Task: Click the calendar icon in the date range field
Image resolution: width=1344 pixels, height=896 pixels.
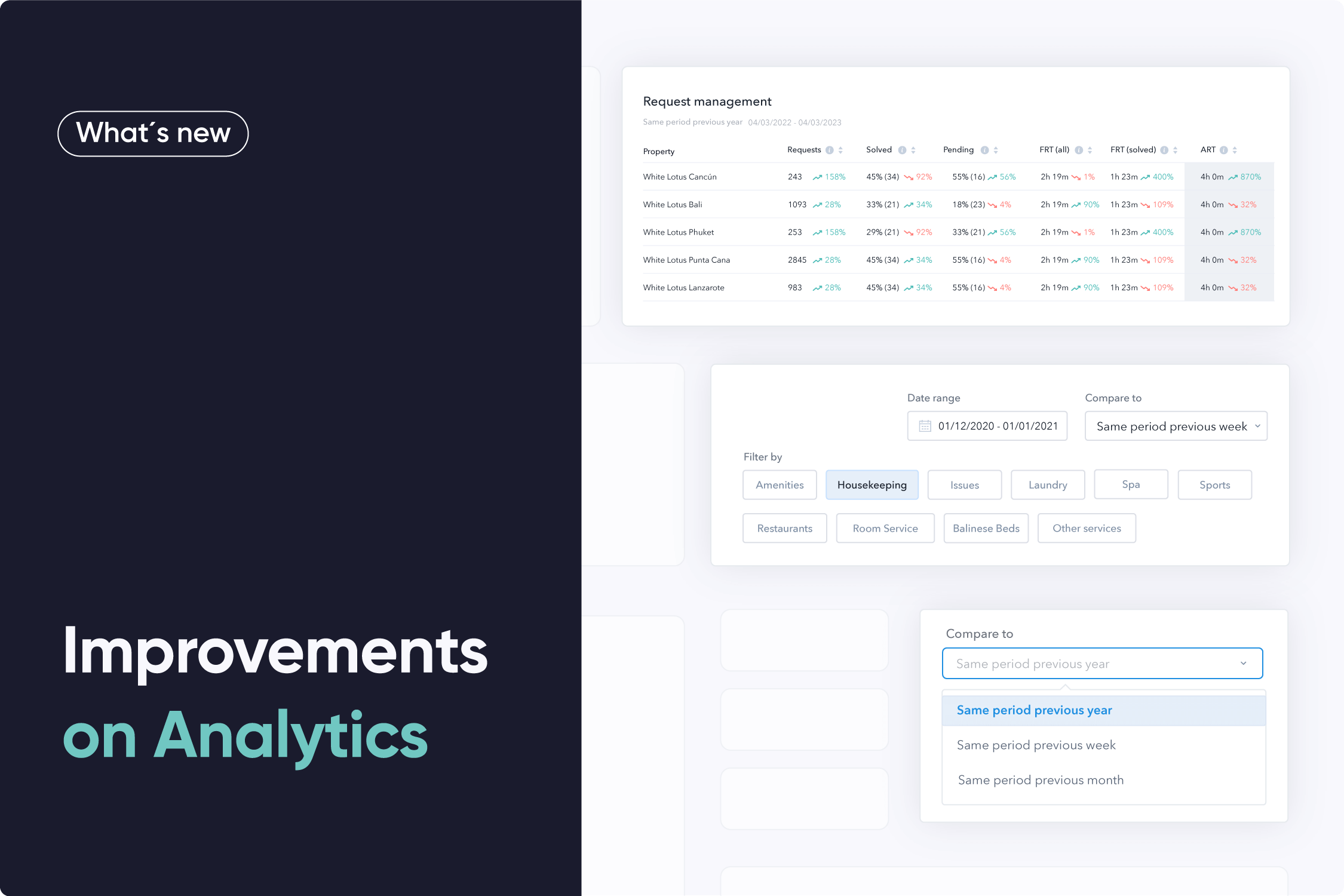Action: (924, 426)
